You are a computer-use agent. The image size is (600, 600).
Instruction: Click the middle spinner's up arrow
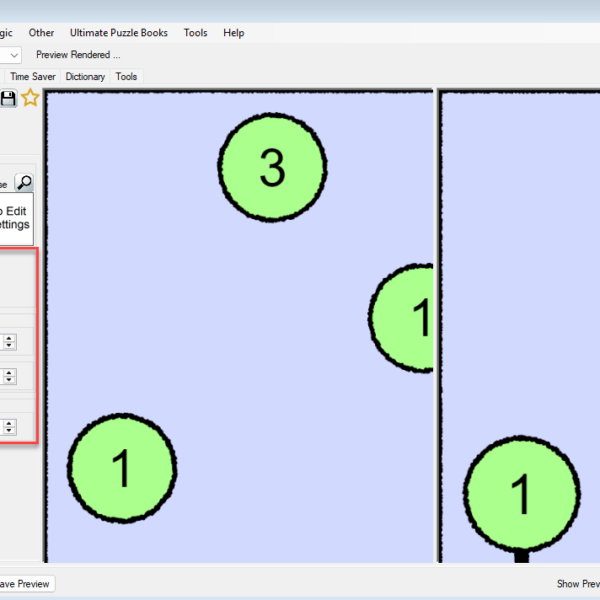tap(9, 373)
